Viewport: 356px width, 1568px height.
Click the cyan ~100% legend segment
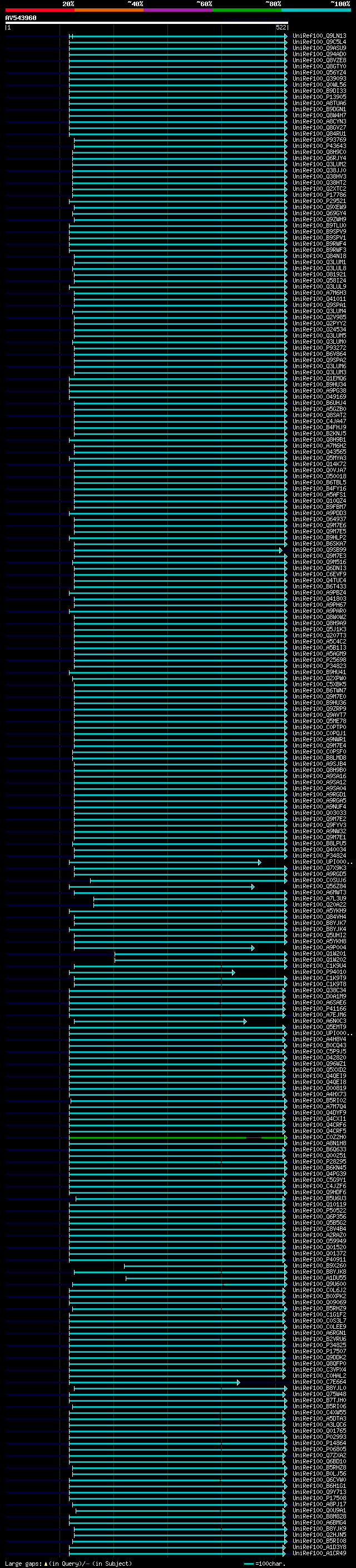coord(316,10)
